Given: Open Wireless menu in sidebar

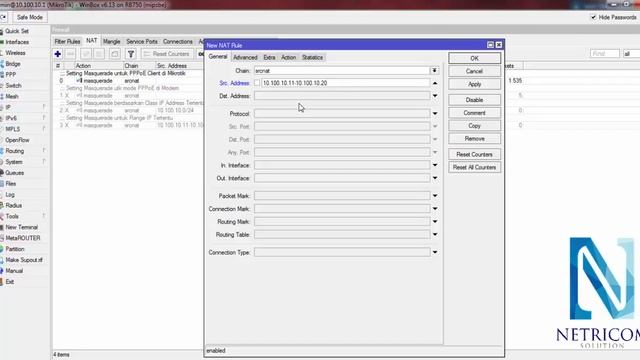Looking at the screenshot, I should coord(16,53).
